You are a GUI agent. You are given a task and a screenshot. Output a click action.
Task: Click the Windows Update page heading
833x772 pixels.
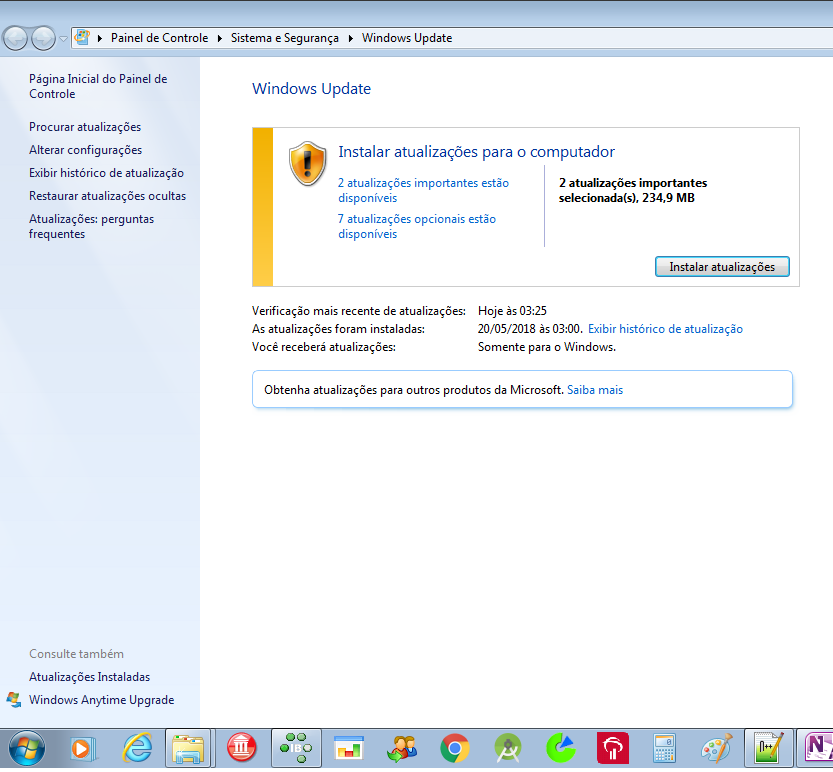pos(311,89)
